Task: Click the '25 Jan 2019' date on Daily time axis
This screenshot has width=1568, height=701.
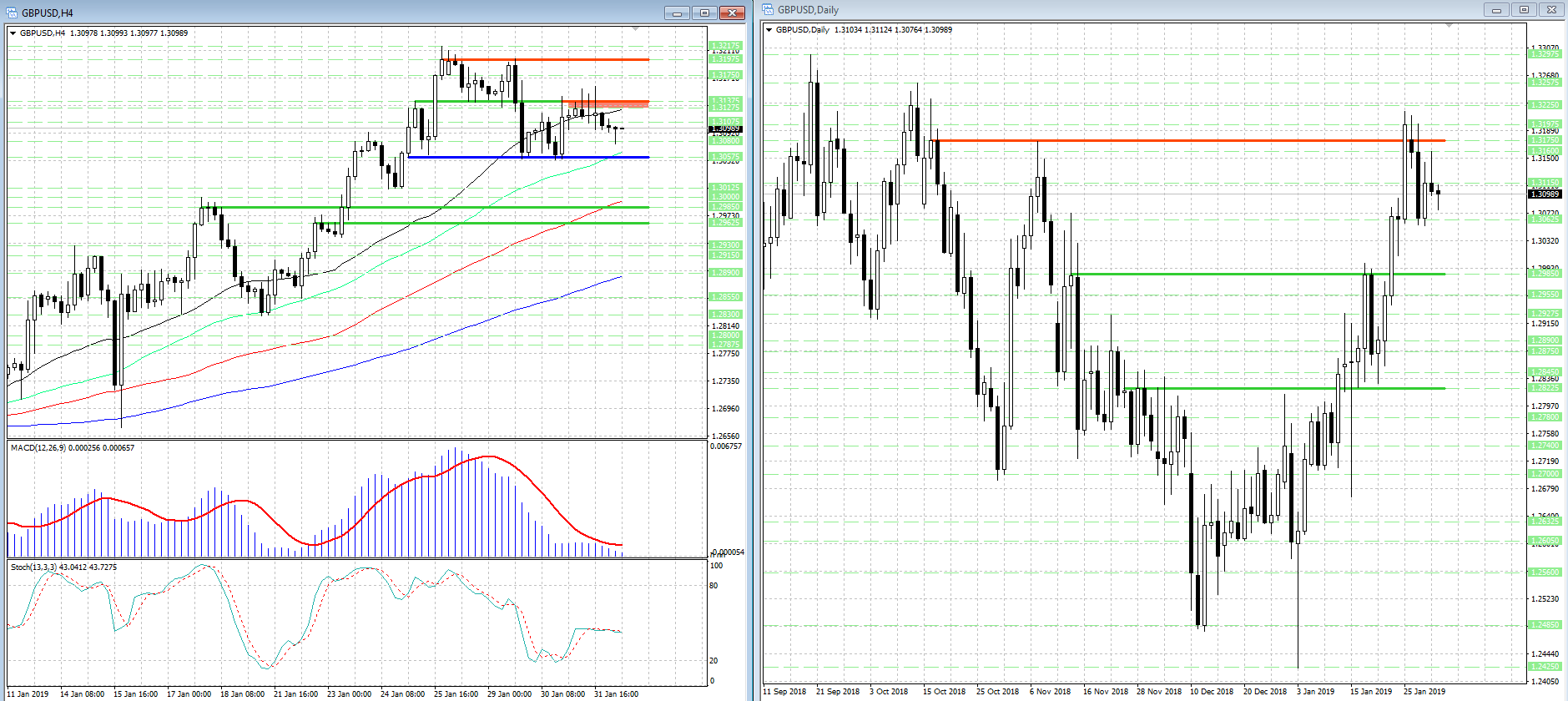Action: (1424, 692)
